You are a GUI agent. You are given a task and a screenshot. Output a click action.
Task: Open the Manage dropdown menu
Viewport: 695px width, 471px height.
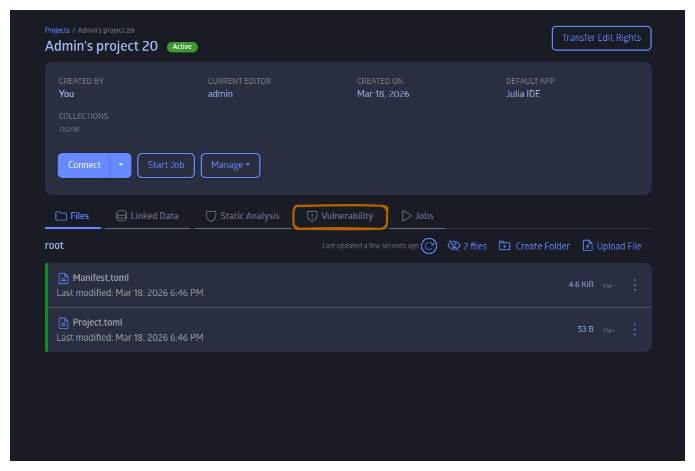[230, 165]
